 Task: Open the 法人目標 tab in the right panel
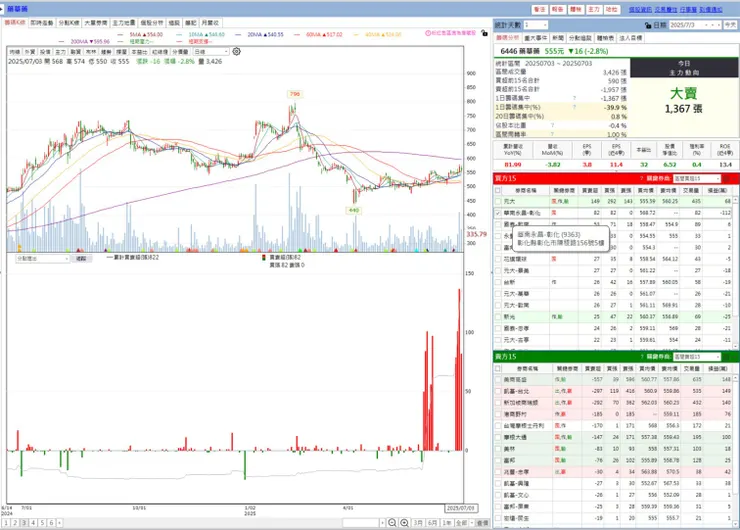(631, 38)
